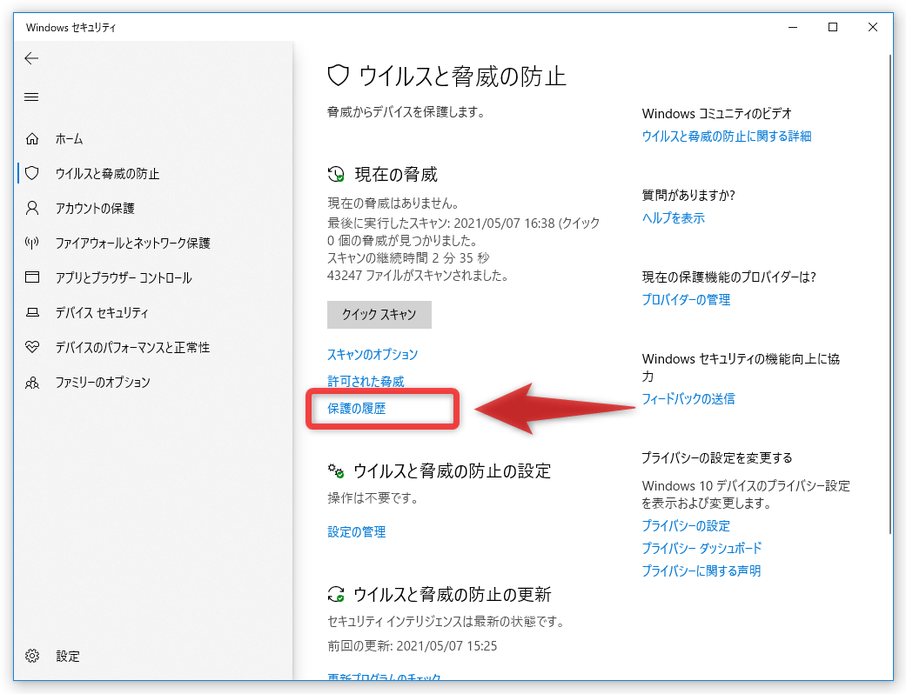The width and height of the screenshot is (906, 694).
Task: Go to アプリとブラウザー コントロール
Action: coord(124,278)
